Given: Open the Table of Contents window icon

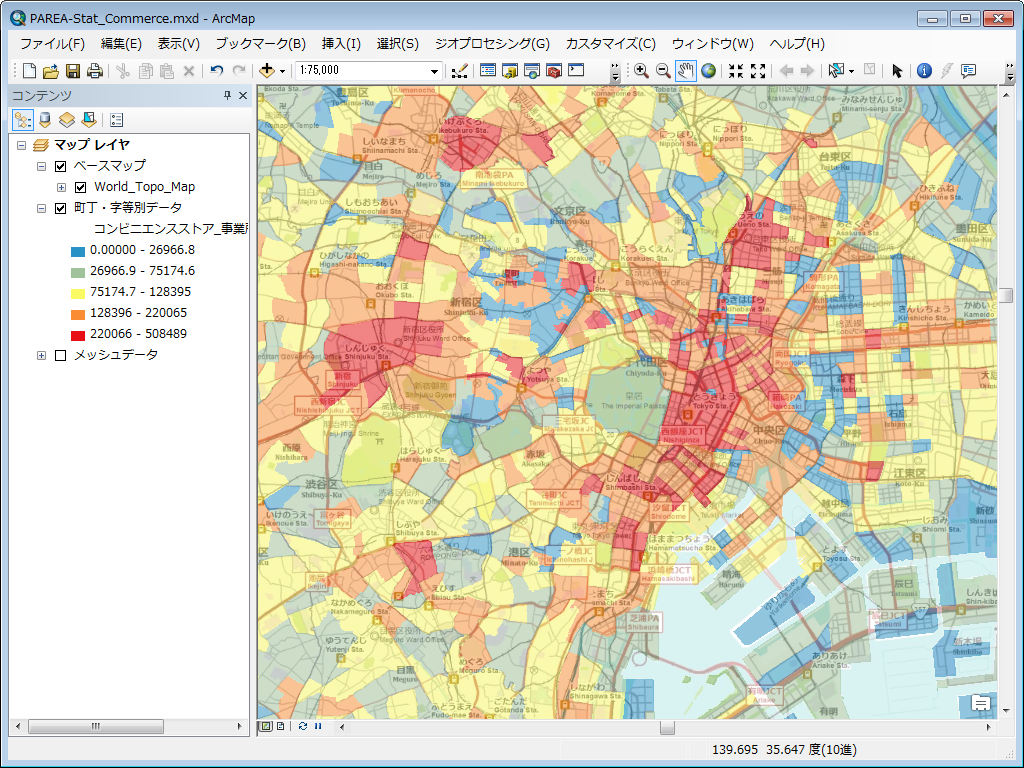Looking at the screenshot, I should click(488, 71).
